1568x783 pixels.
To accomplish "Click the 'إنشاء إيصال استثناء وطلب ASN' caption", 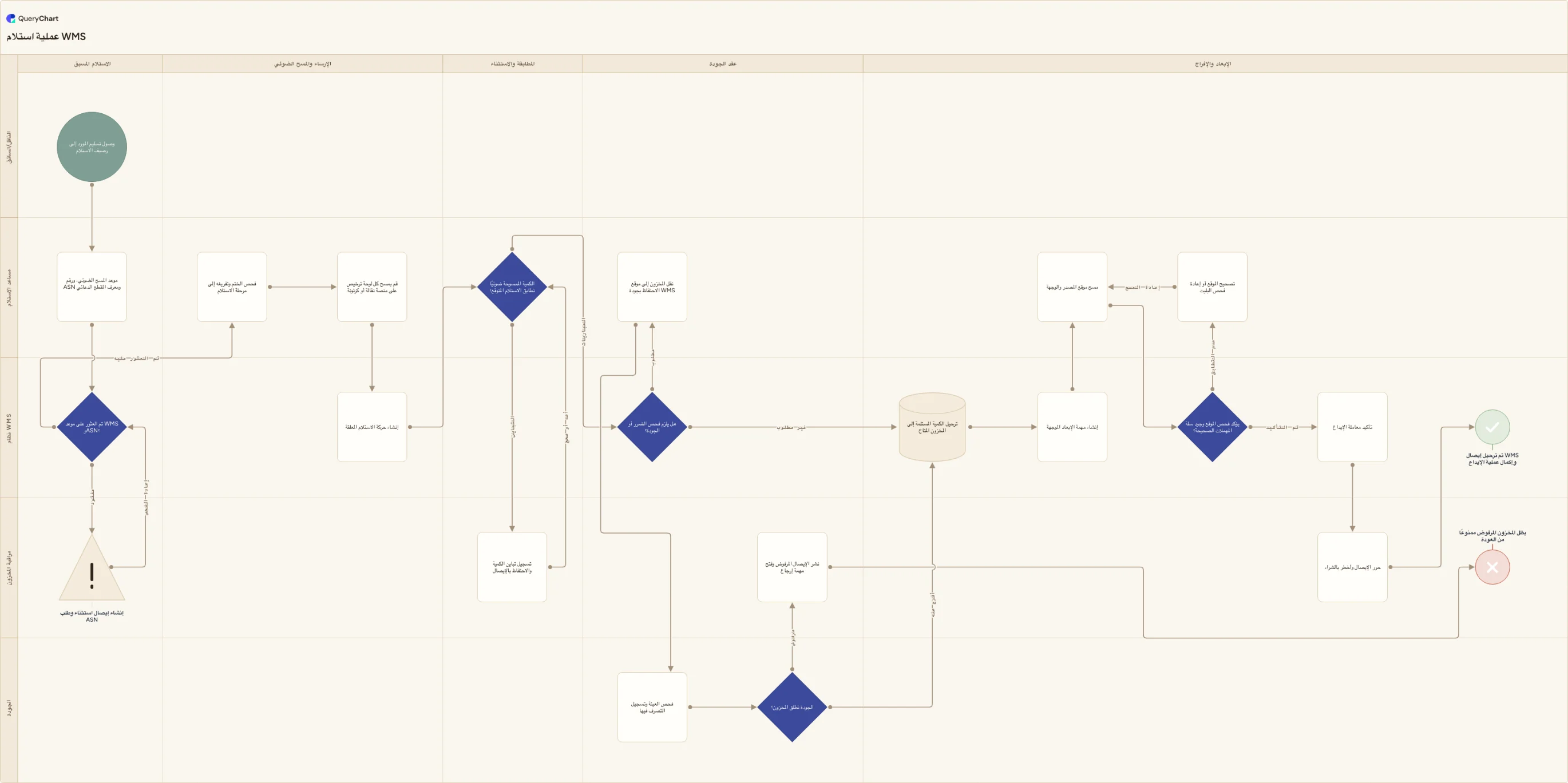I will tap(92, 617).
